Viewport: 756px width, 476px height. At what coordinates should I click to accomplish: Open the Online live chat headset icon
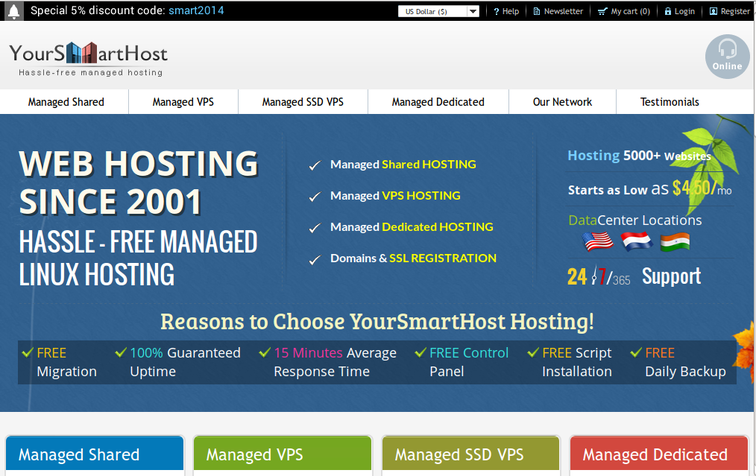point(727,56)
